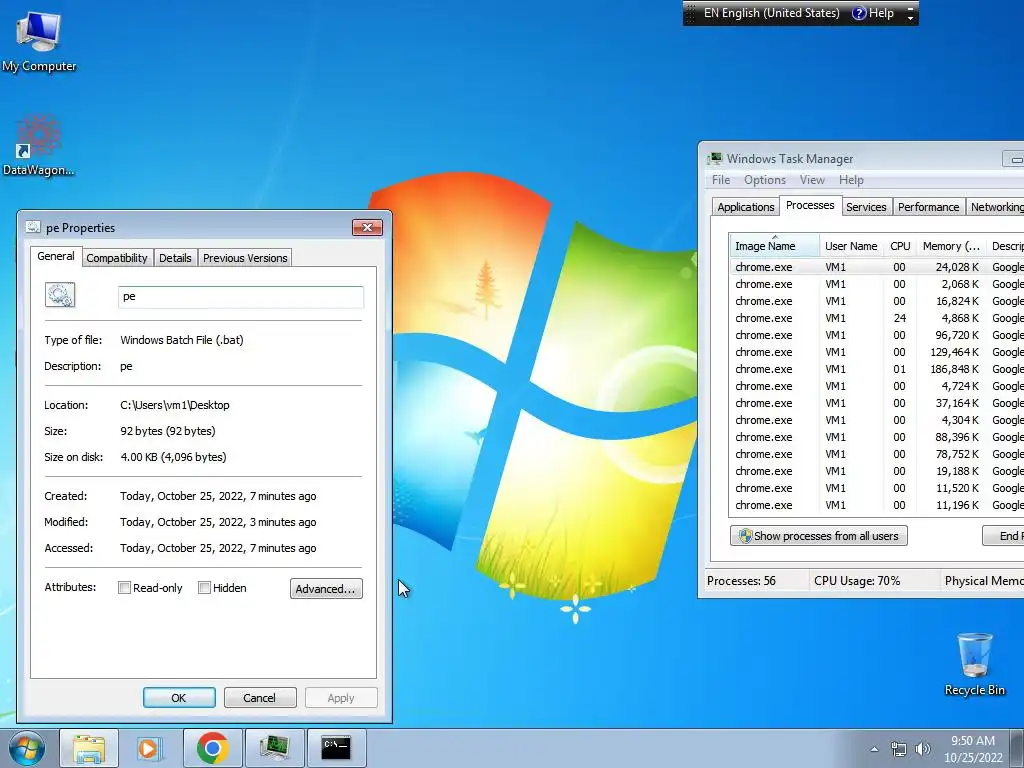Viewport: 1024px width, 768px height.
Task: Select chrome.exe row with CPU 24
Action: pos(876,318)
